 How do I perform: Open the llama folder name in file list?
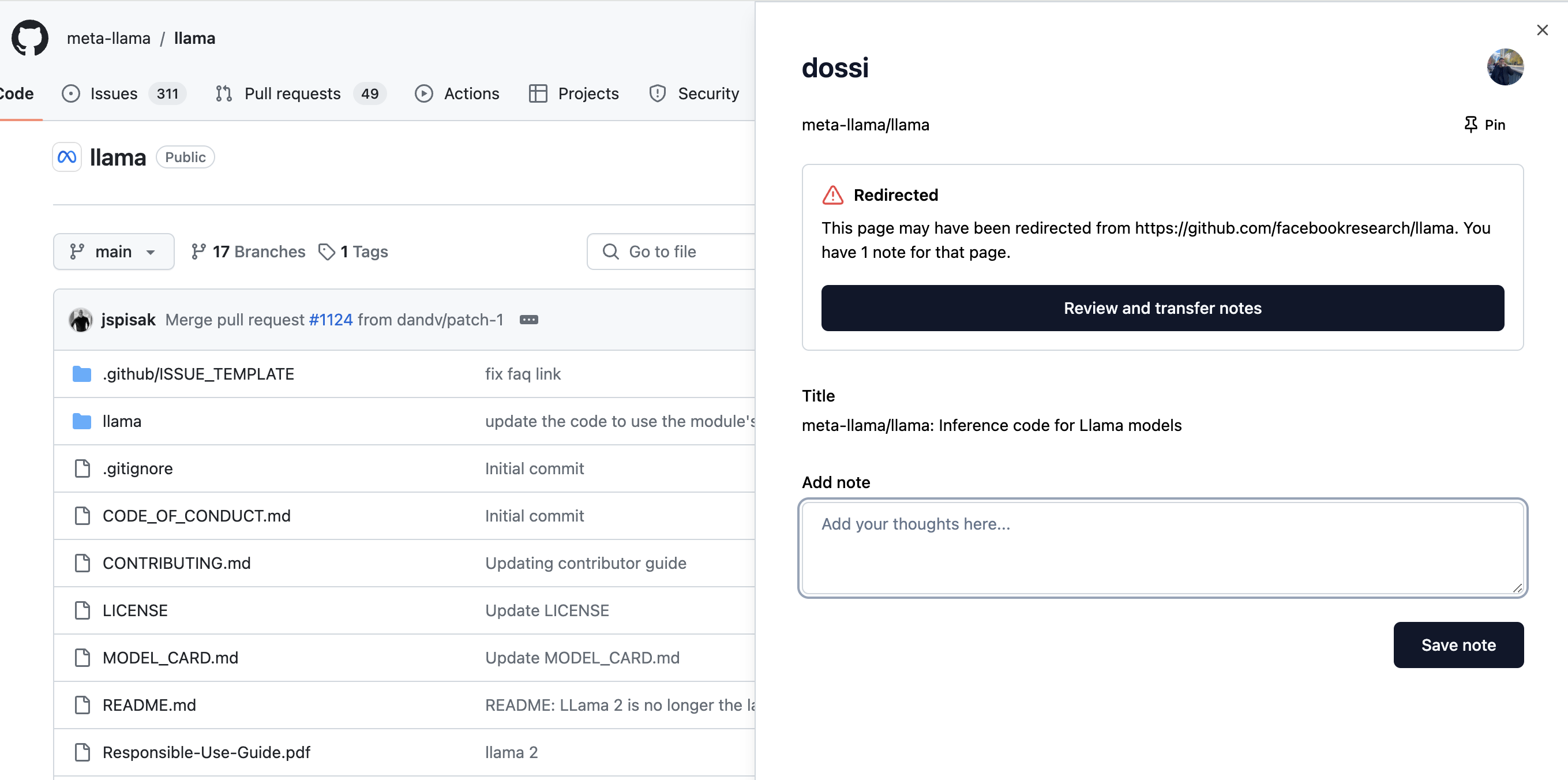122,421
